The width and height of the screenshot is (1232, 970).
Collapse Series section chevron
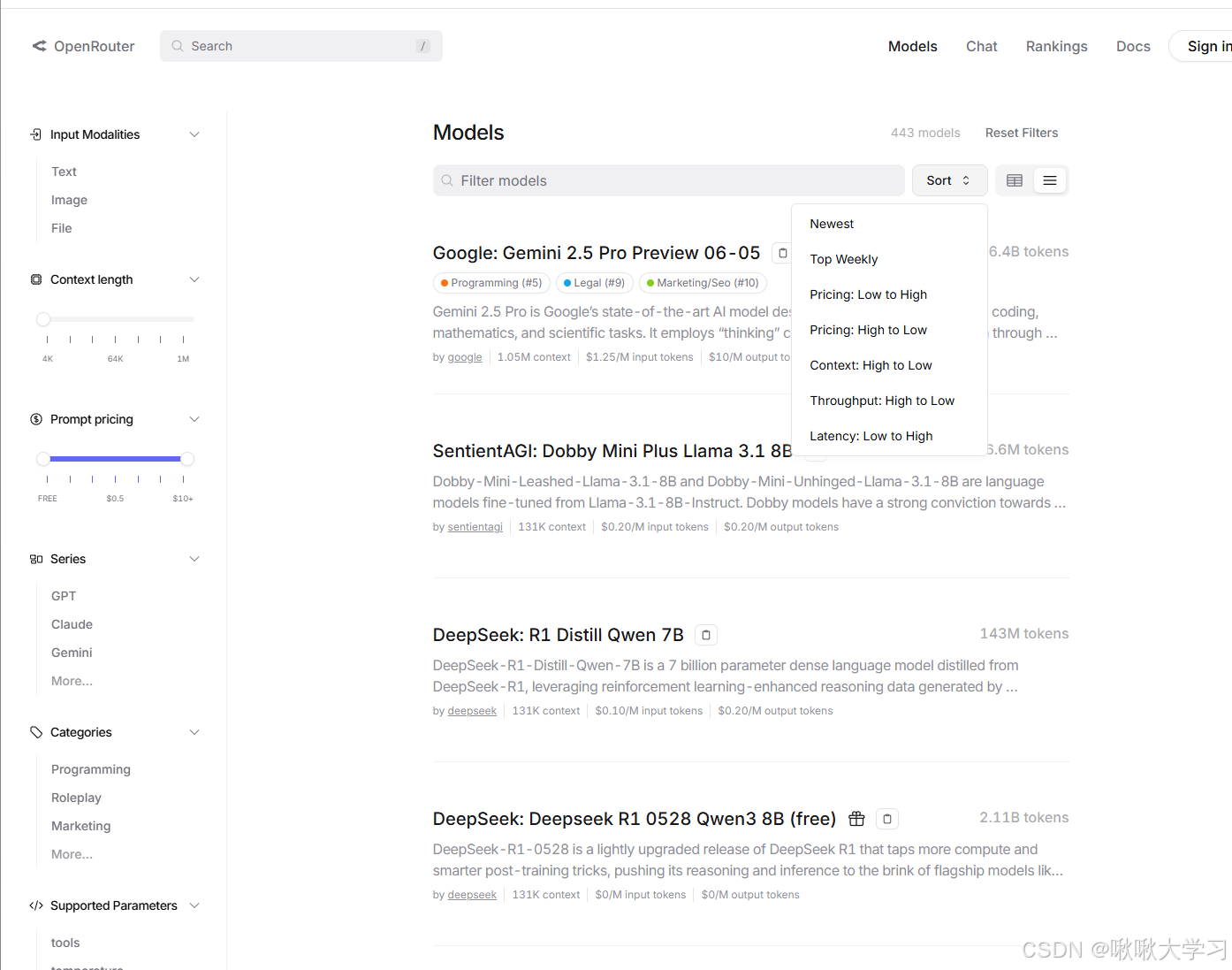[194, 559]
